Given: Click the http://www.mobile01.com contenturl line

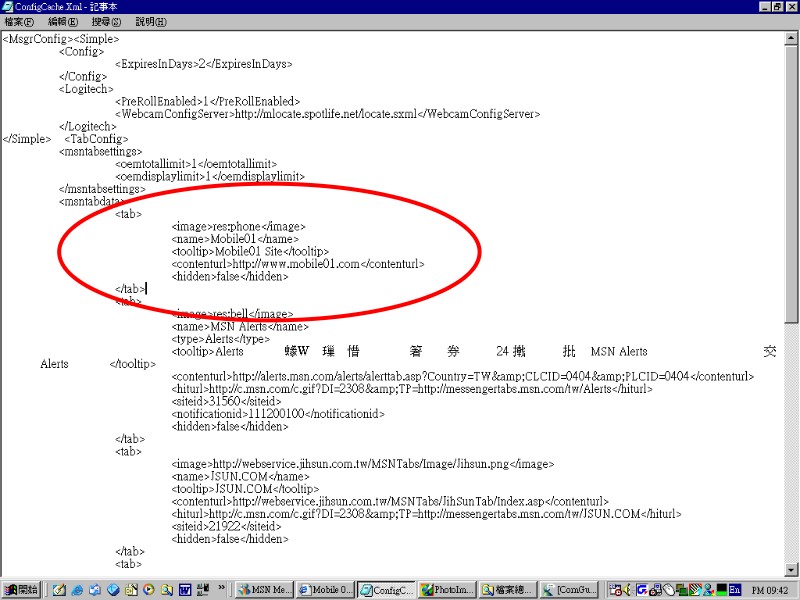Looking at the screenshot, I should click(x=298, y=264).
